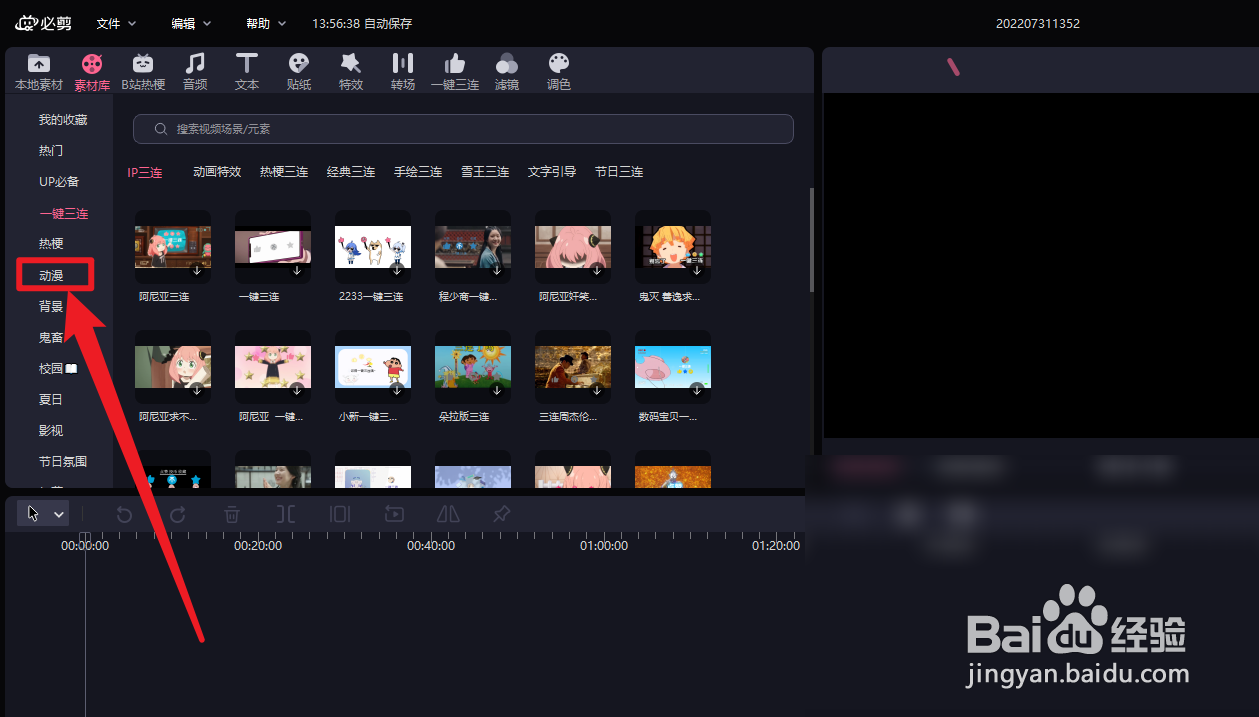This screenshot has width=1259, height=717.
Task: Select 夏日 category in the sidebar
Action: [x=51, y=399]
